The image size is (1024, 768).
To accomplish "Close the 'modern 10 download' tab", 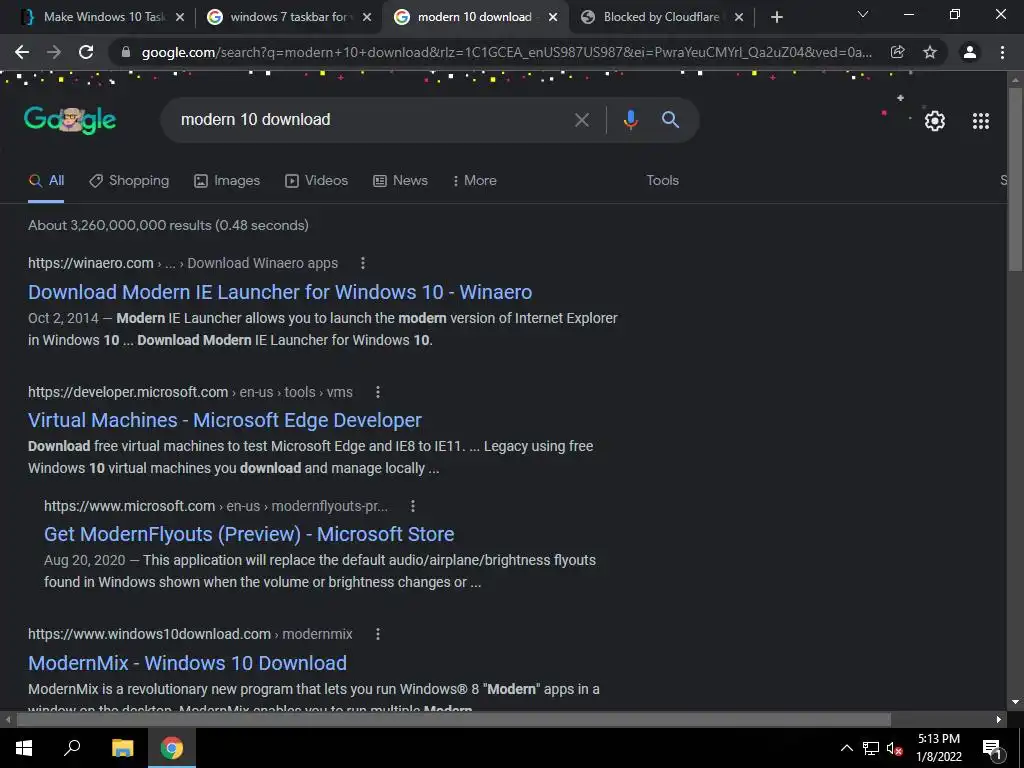I will [x=553, y=18].
